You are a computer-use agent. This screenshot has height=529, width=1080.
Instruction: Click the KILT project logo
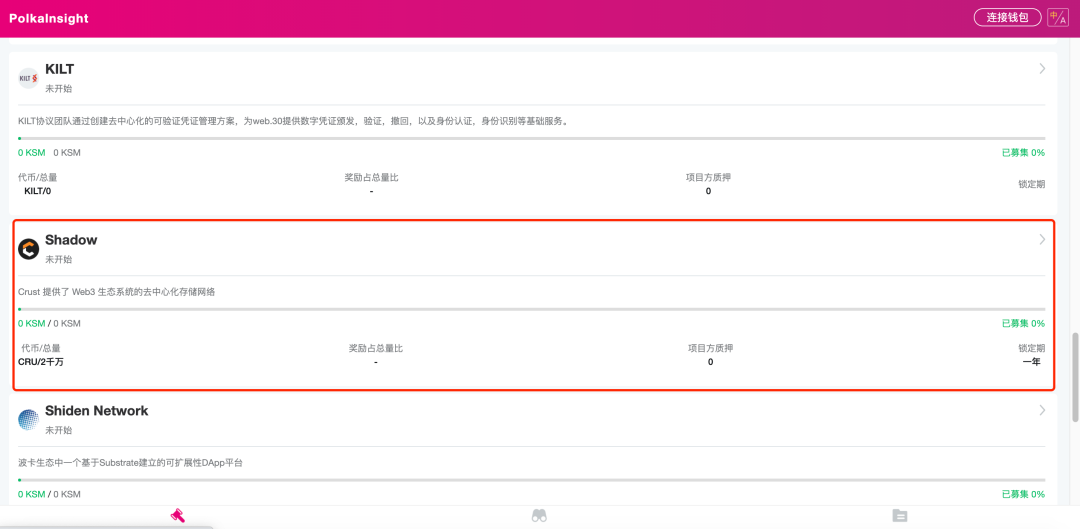(28, 79)
